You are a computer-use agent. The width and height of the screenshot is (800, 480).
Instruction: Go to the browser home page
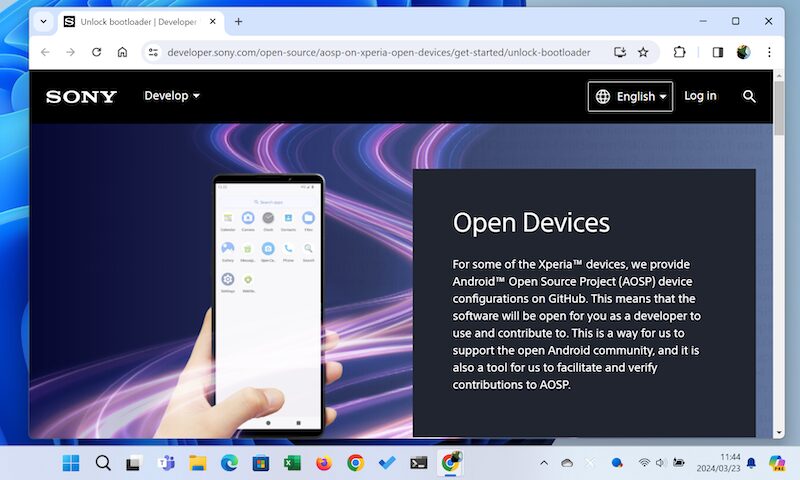(122, 52)
